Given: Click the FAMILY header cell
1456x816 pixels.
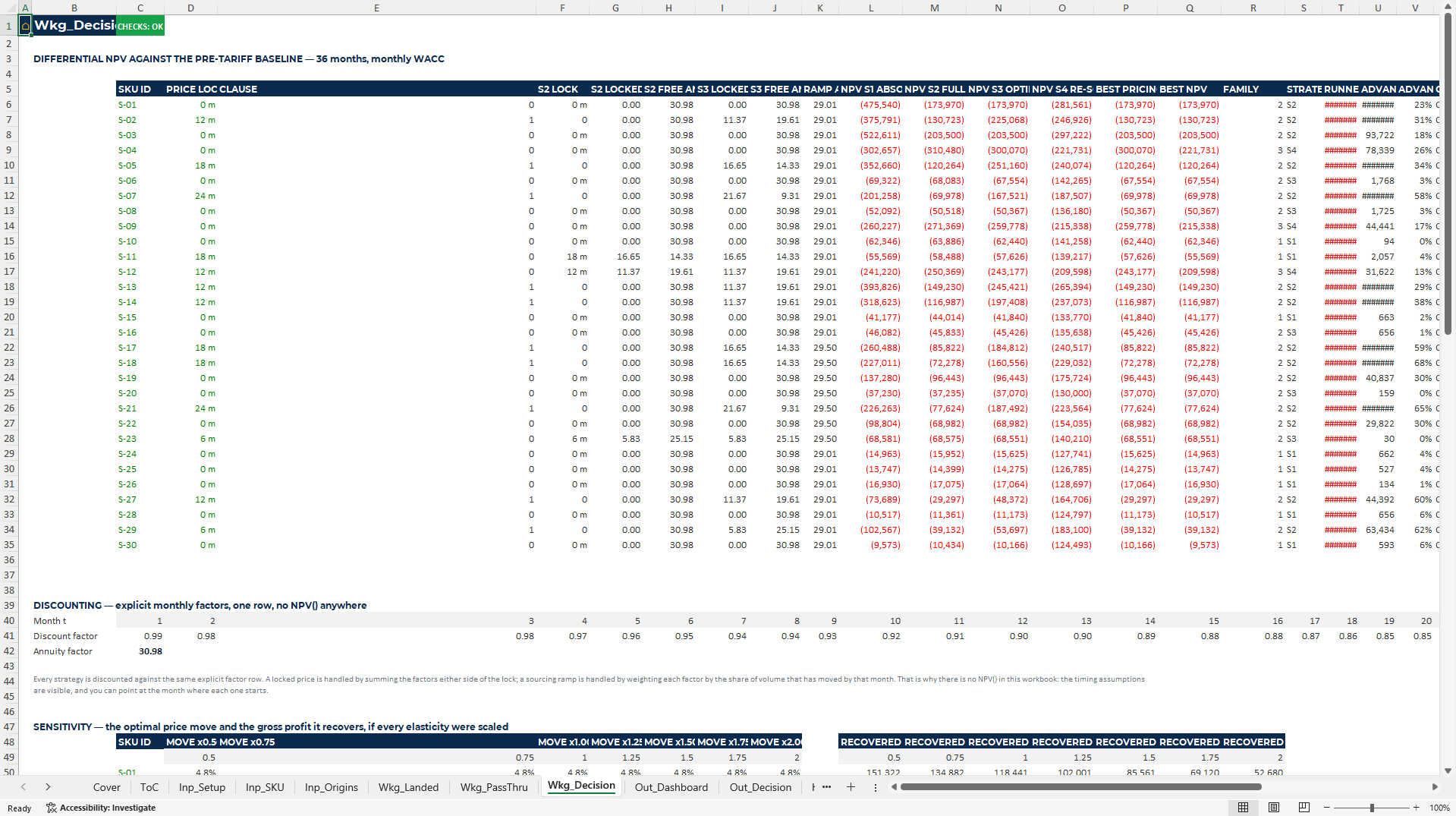Looking at the screenshot, I should (1253, 89).
